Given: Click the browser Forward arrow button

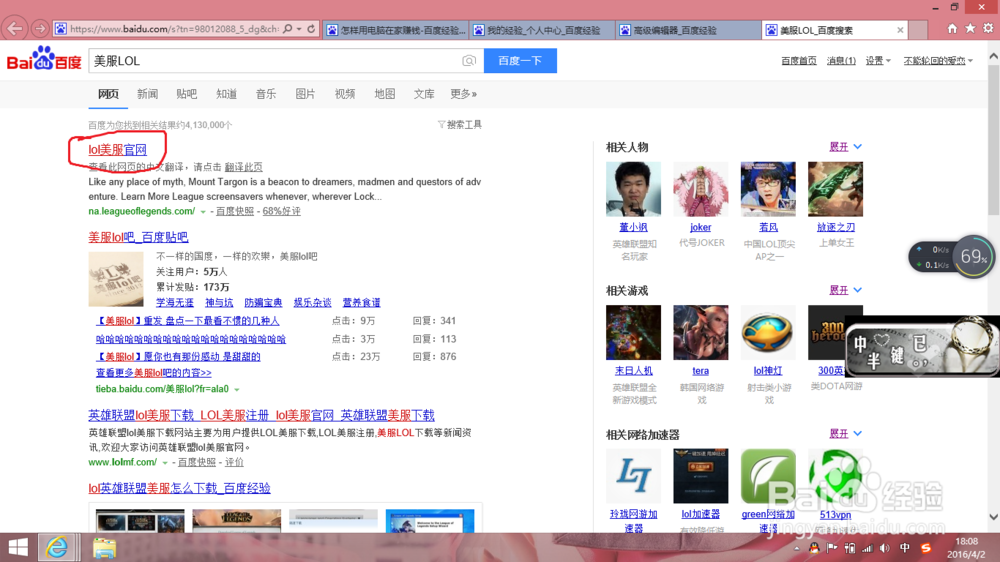Looking at the screenshot, I should (x=40, y=29).
